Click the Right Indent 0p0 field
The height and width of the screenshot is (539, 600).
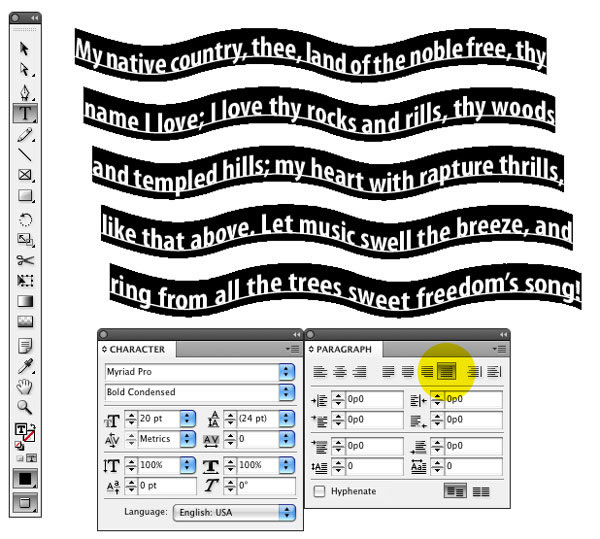click(x=474, y=399)
